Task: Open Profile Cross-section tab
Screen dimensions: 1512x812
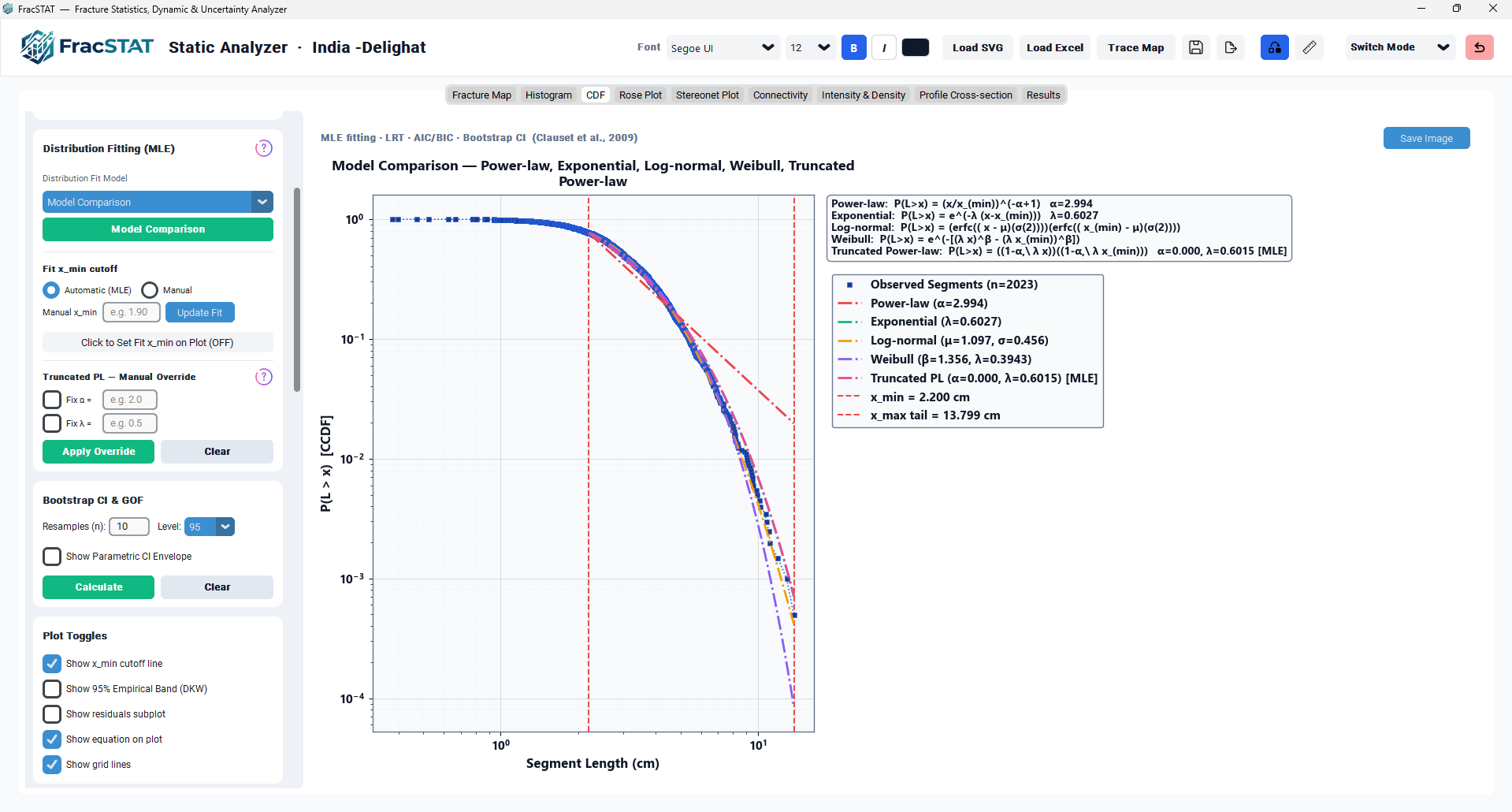Action: [965, 95]
